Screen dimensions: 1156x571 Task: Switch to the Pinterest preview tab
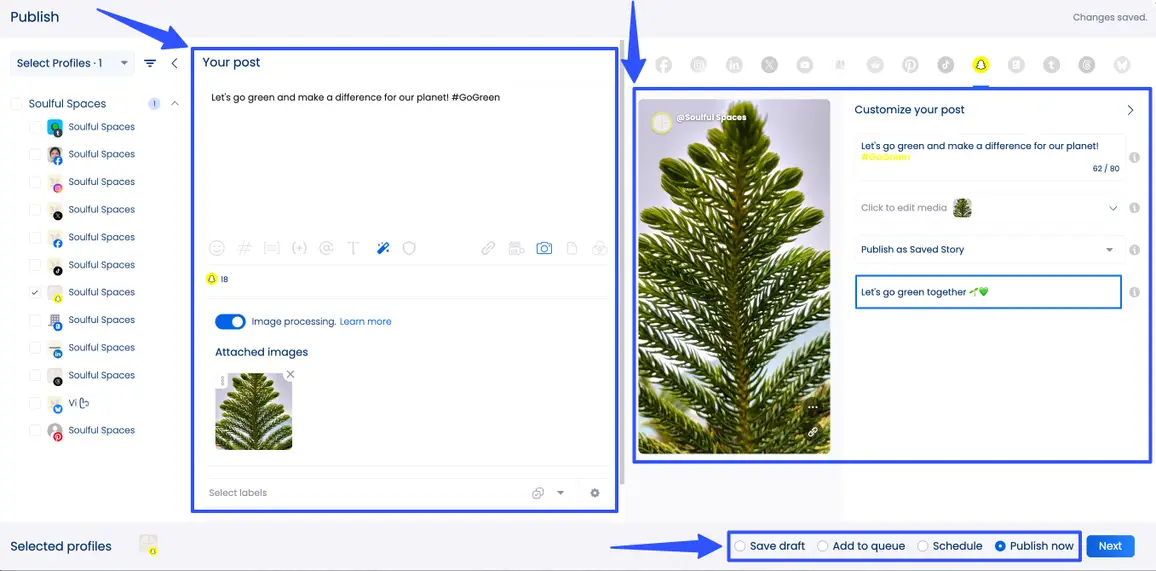910,65
